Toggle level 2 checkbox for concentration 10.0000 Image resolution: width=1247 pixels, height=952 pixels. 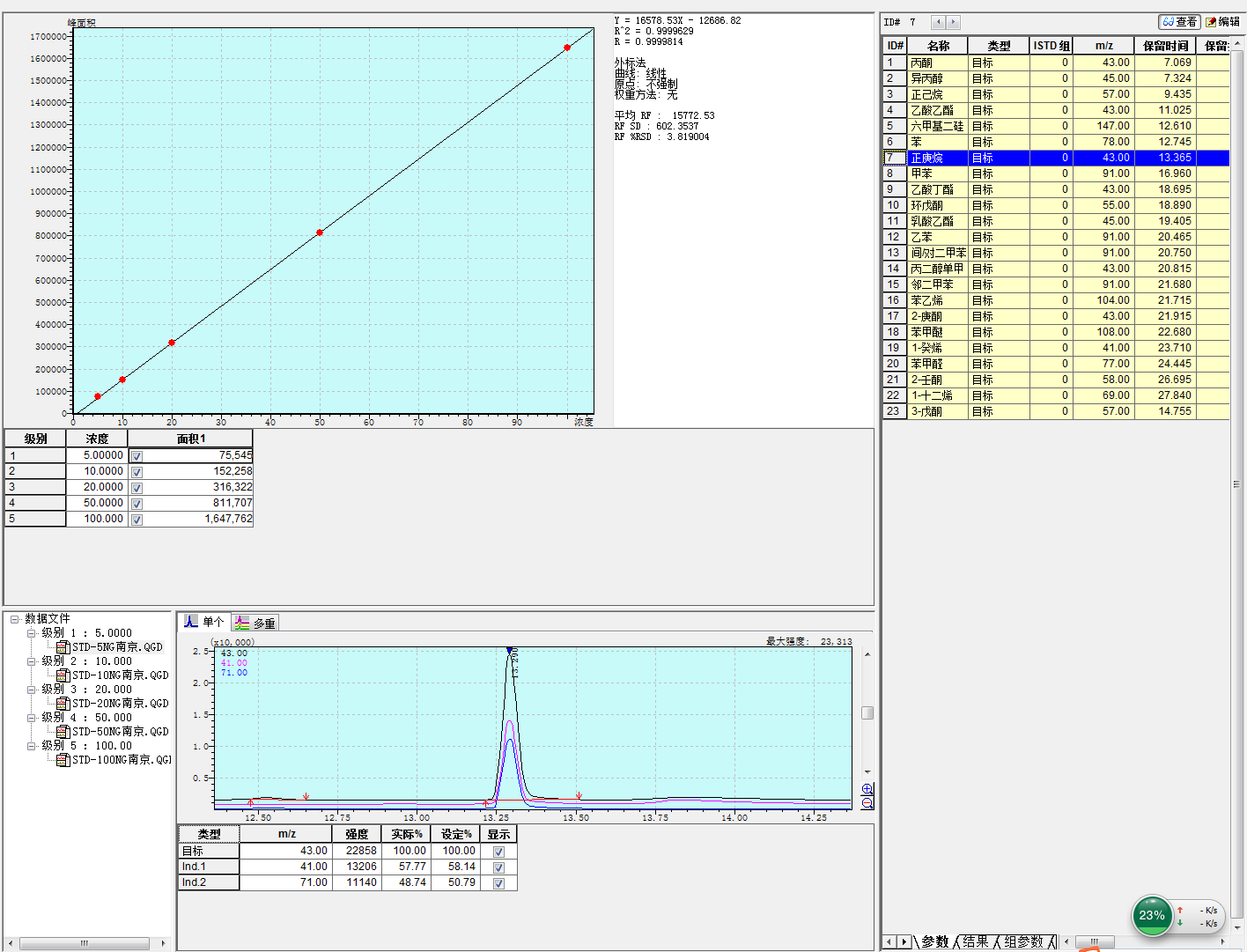click(x=137, y=472)
